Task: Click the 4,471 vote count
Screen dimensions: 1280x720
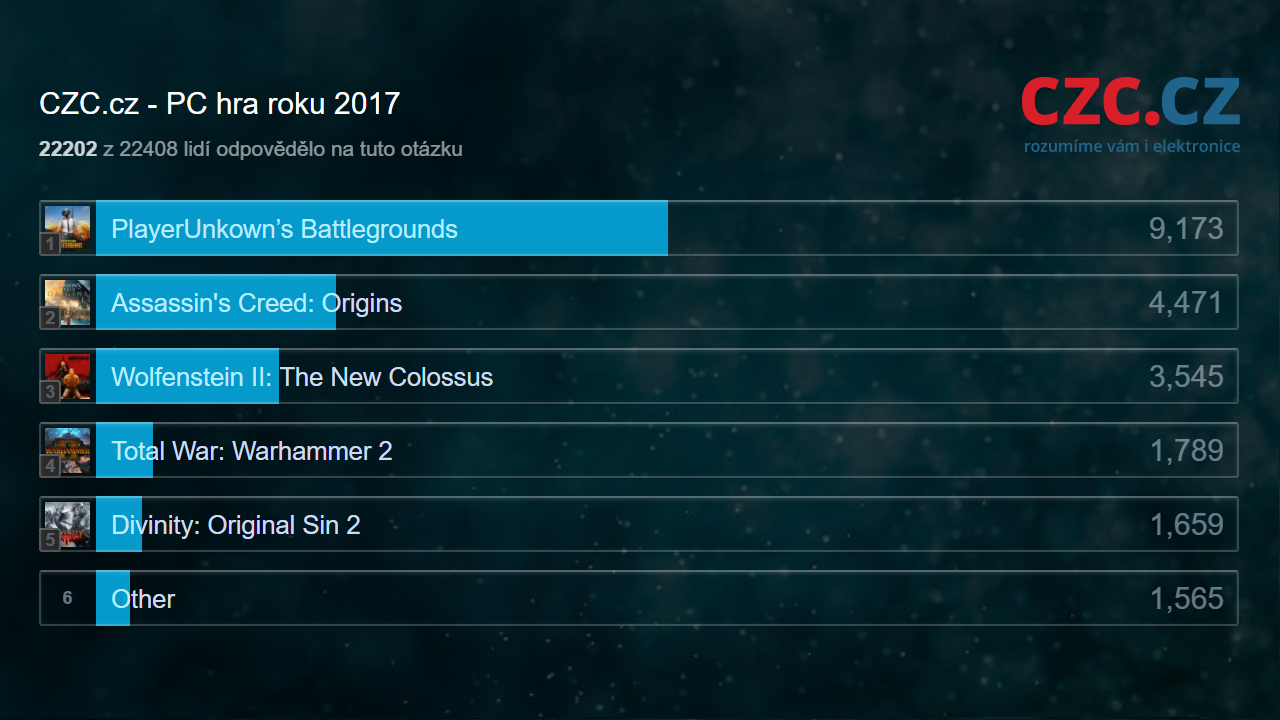Action: [1186, 303]
